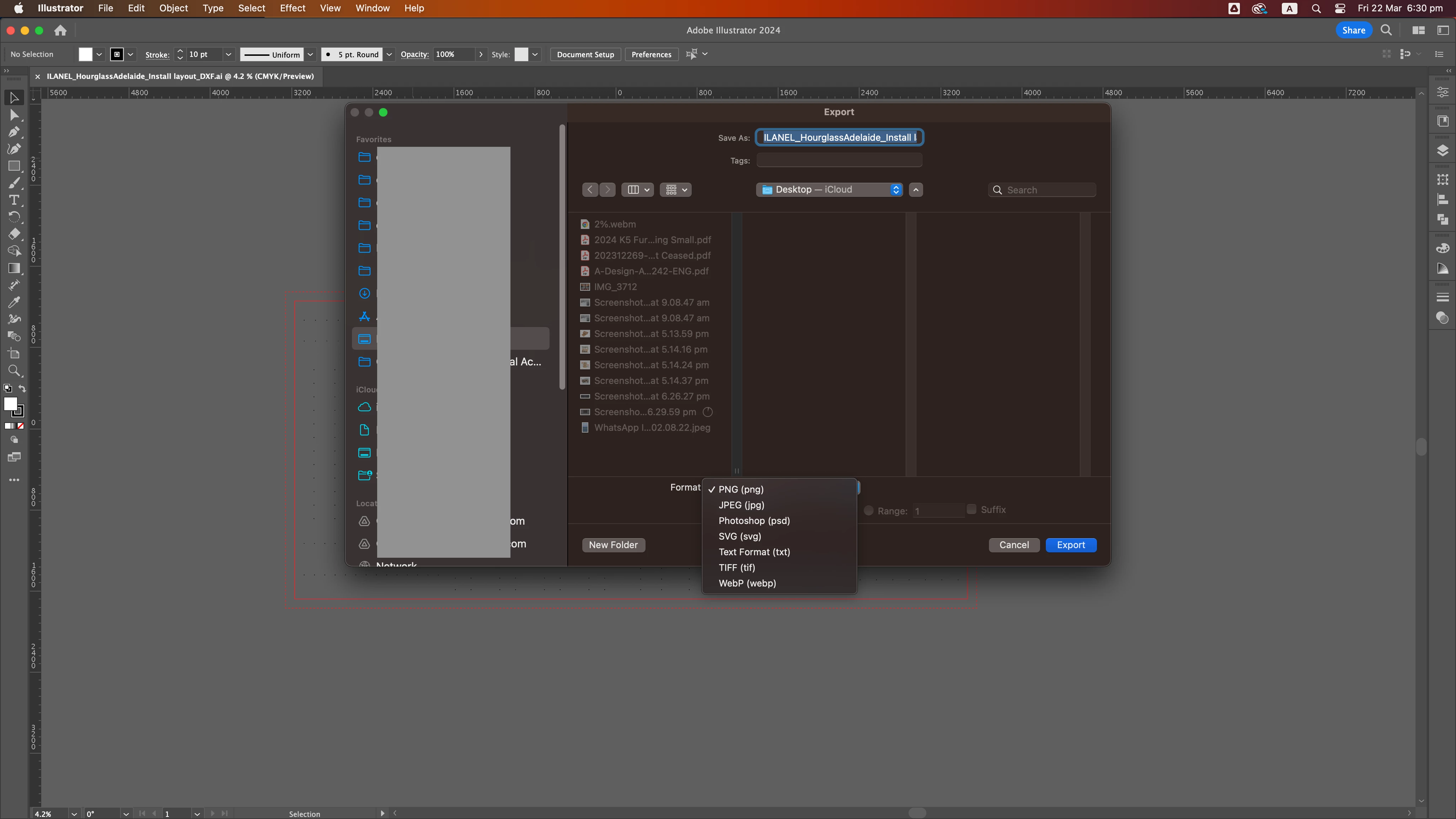Select the Range radio button

click(869, 510)
